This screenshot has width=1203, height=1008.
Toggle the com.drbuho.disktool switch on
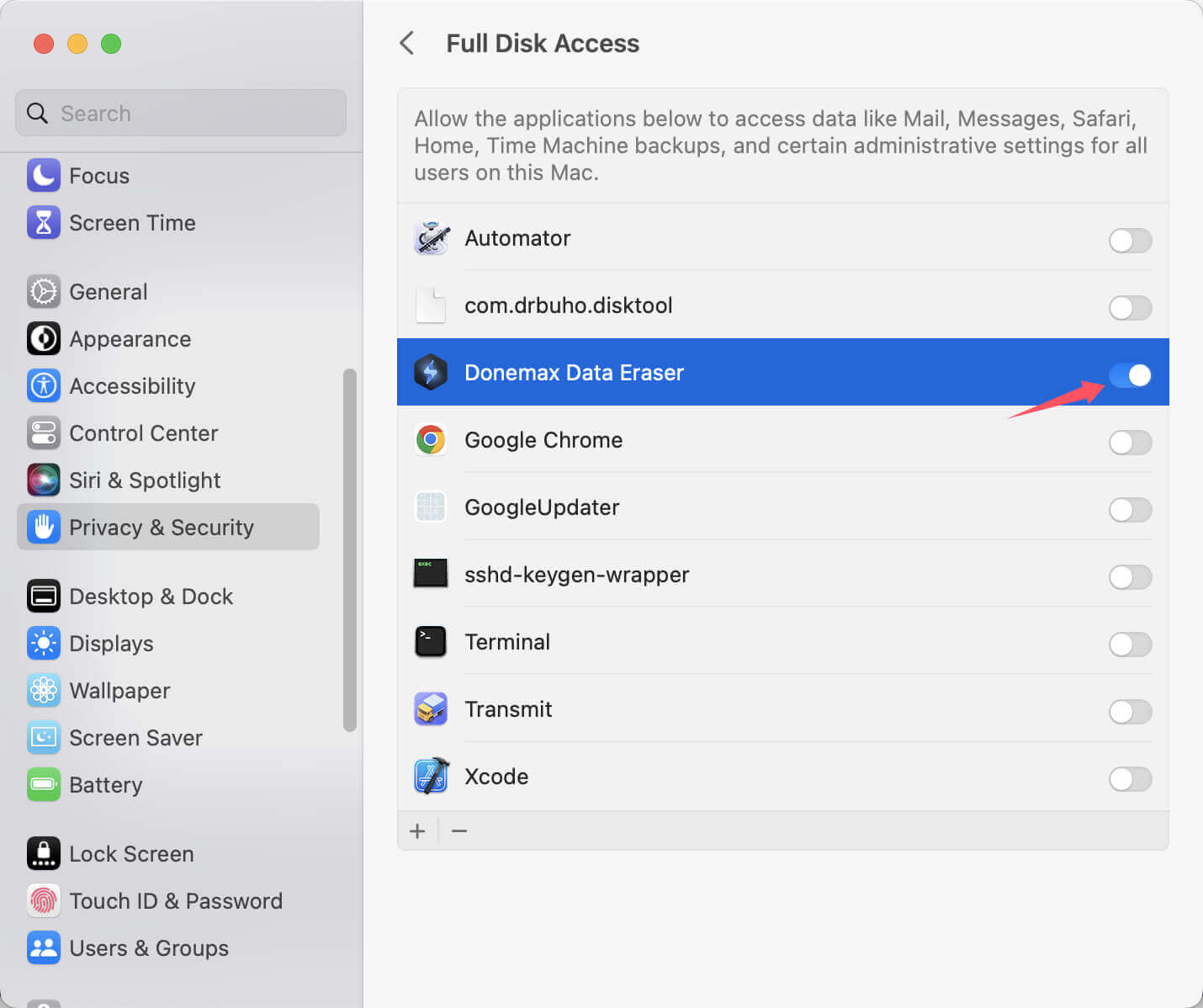point(1130,308)
